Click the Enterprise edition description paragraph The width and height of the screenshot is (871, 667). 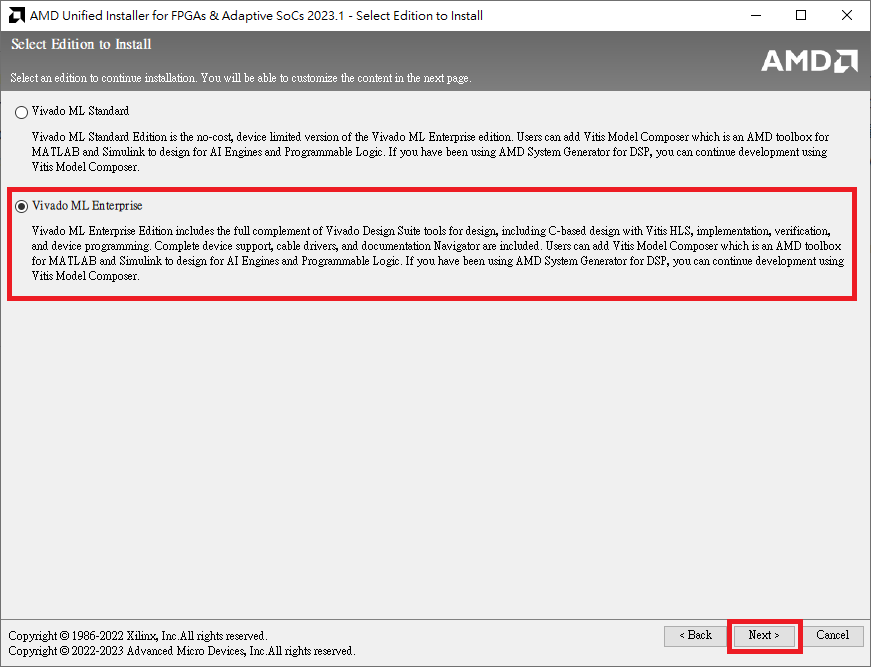430,253
